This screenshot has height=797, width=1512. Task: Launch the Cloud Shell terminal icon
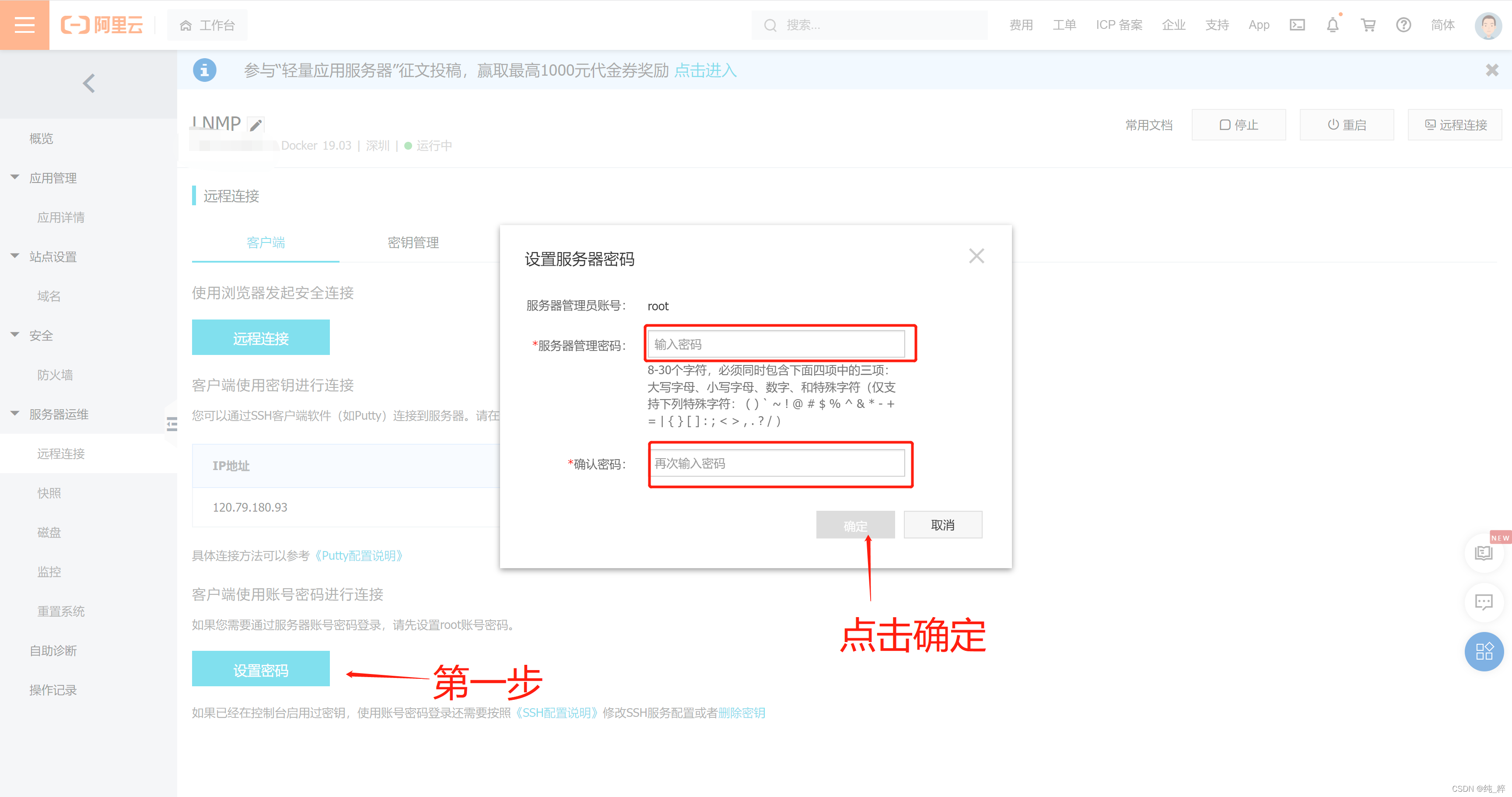[x=1297, y=25]
